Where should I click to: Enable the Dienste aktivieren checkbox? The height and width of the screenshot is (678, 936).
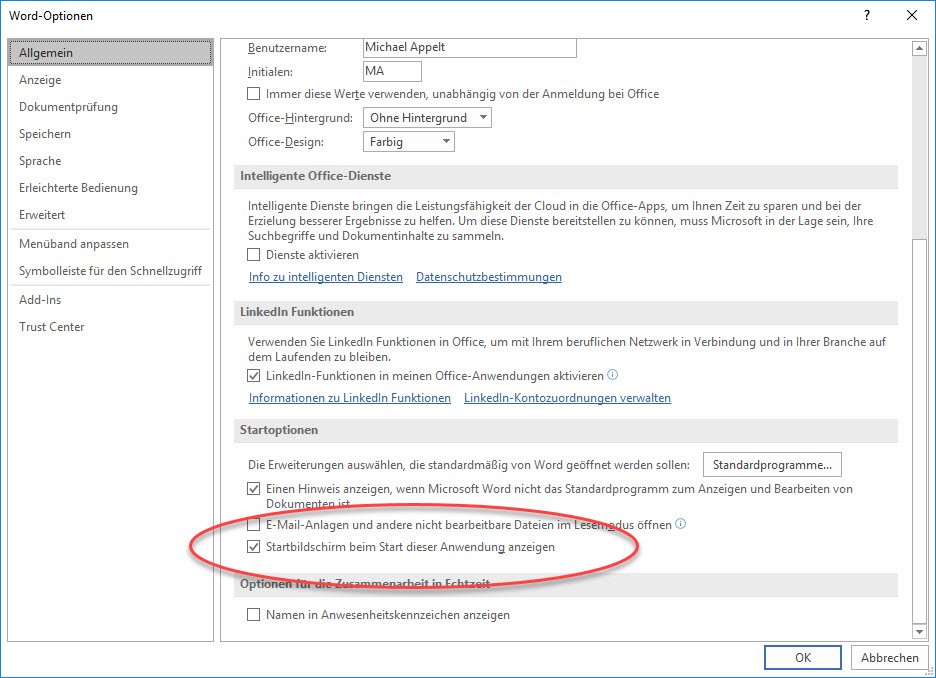pyautogui.click(x=253, y=255)
